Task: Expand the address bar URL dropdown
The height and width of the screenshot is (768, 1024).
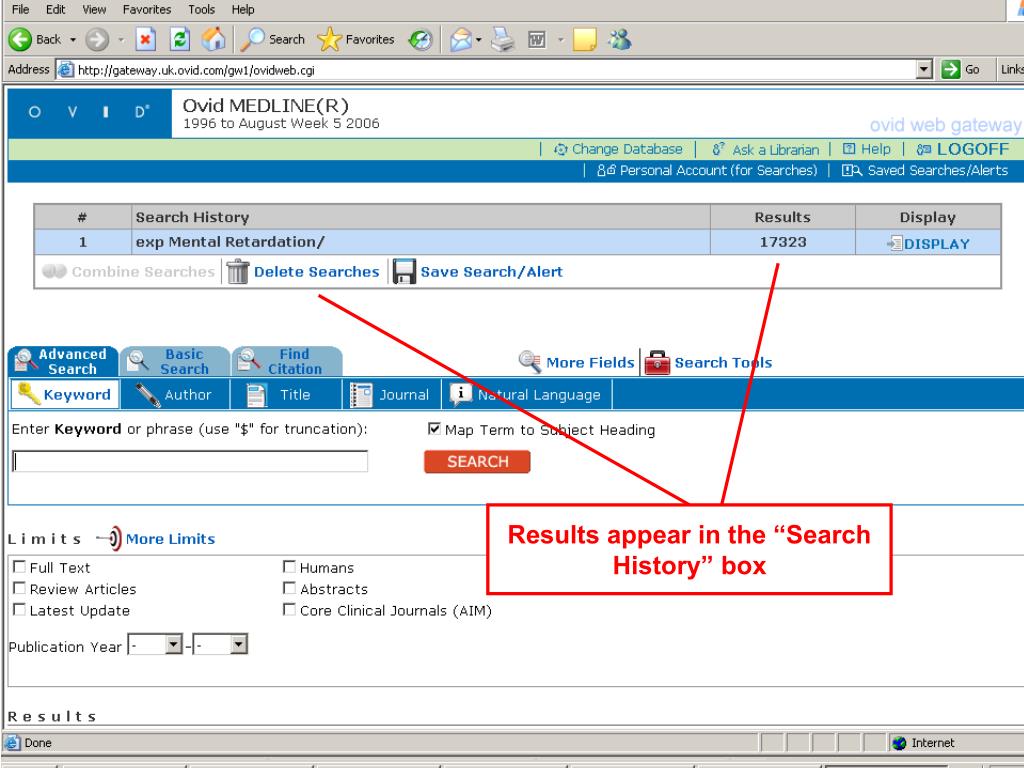Action: point(924,69)
